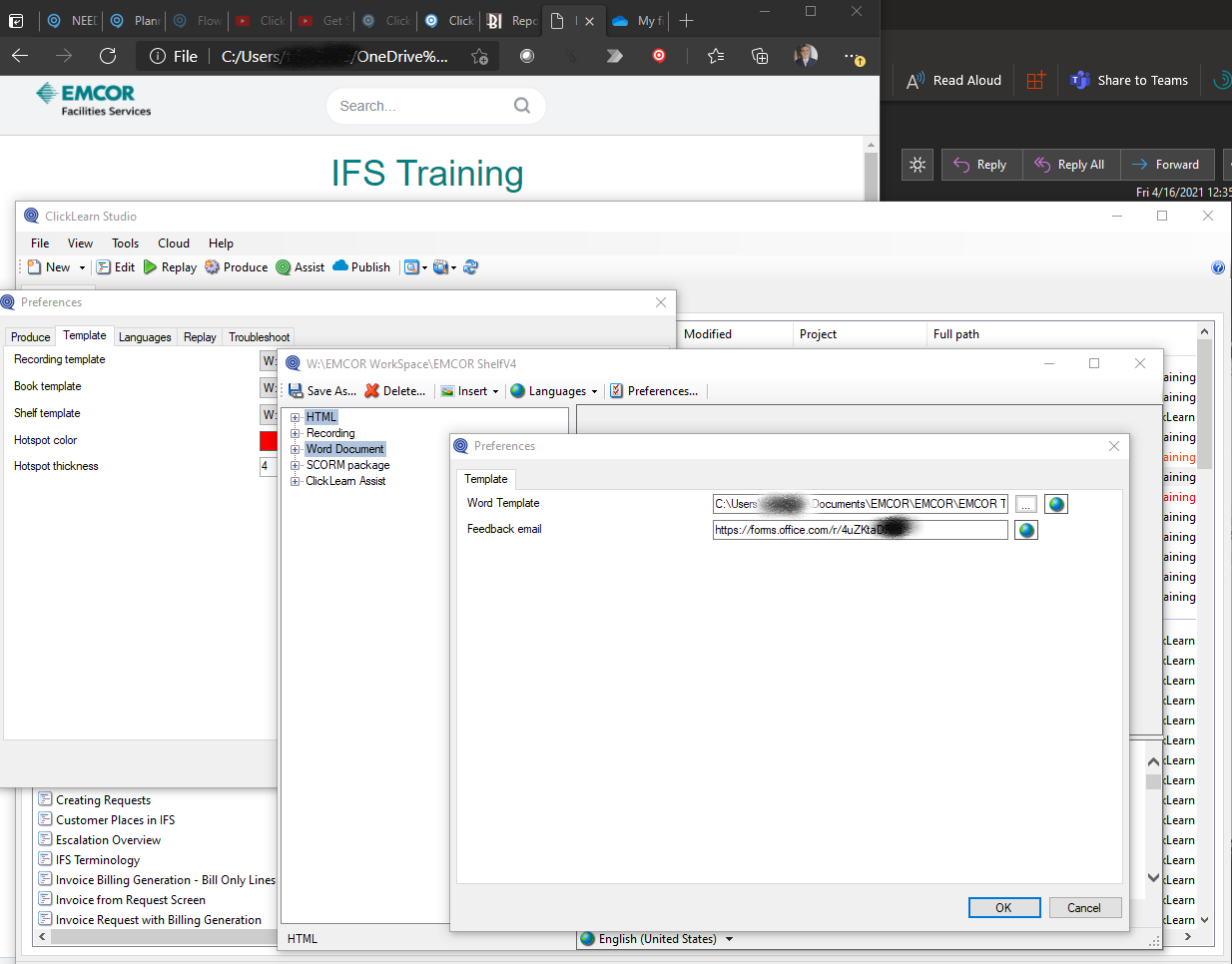
Task: Open the Tools menu
Action: [126, 243]
